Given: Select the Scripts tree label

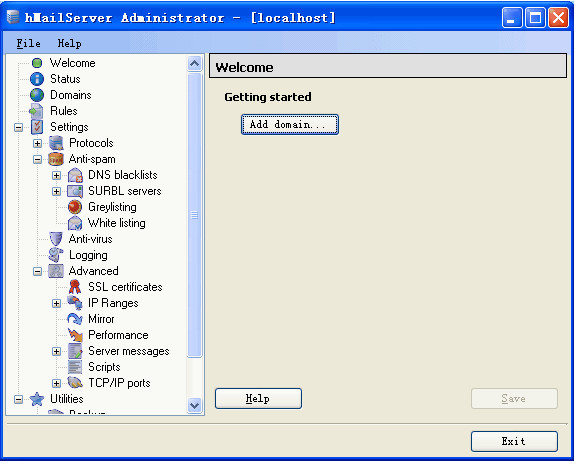Looking at the screenshot, I should pos(105,367).
